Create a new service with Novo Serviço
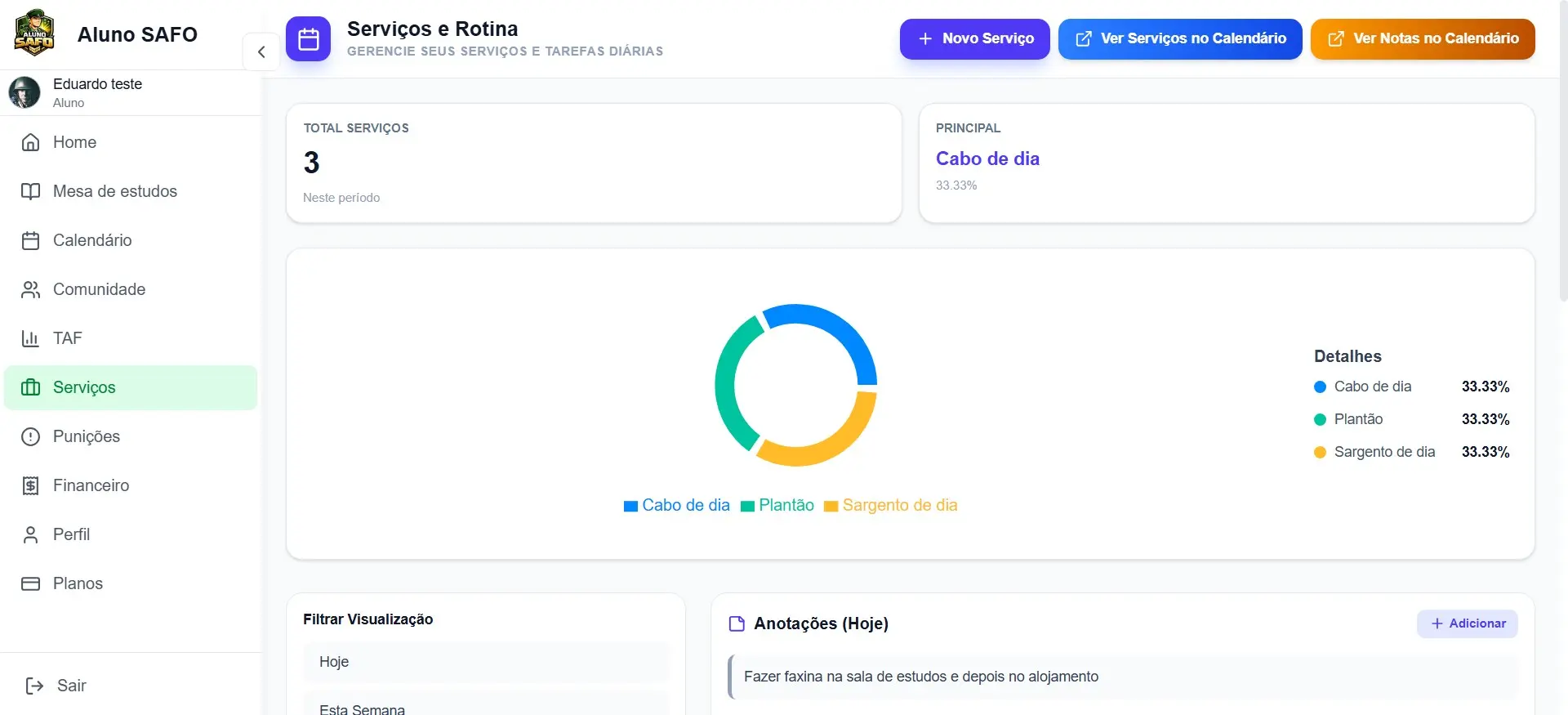This screenshot has width=1568, height=715. (x=974, y=39)
